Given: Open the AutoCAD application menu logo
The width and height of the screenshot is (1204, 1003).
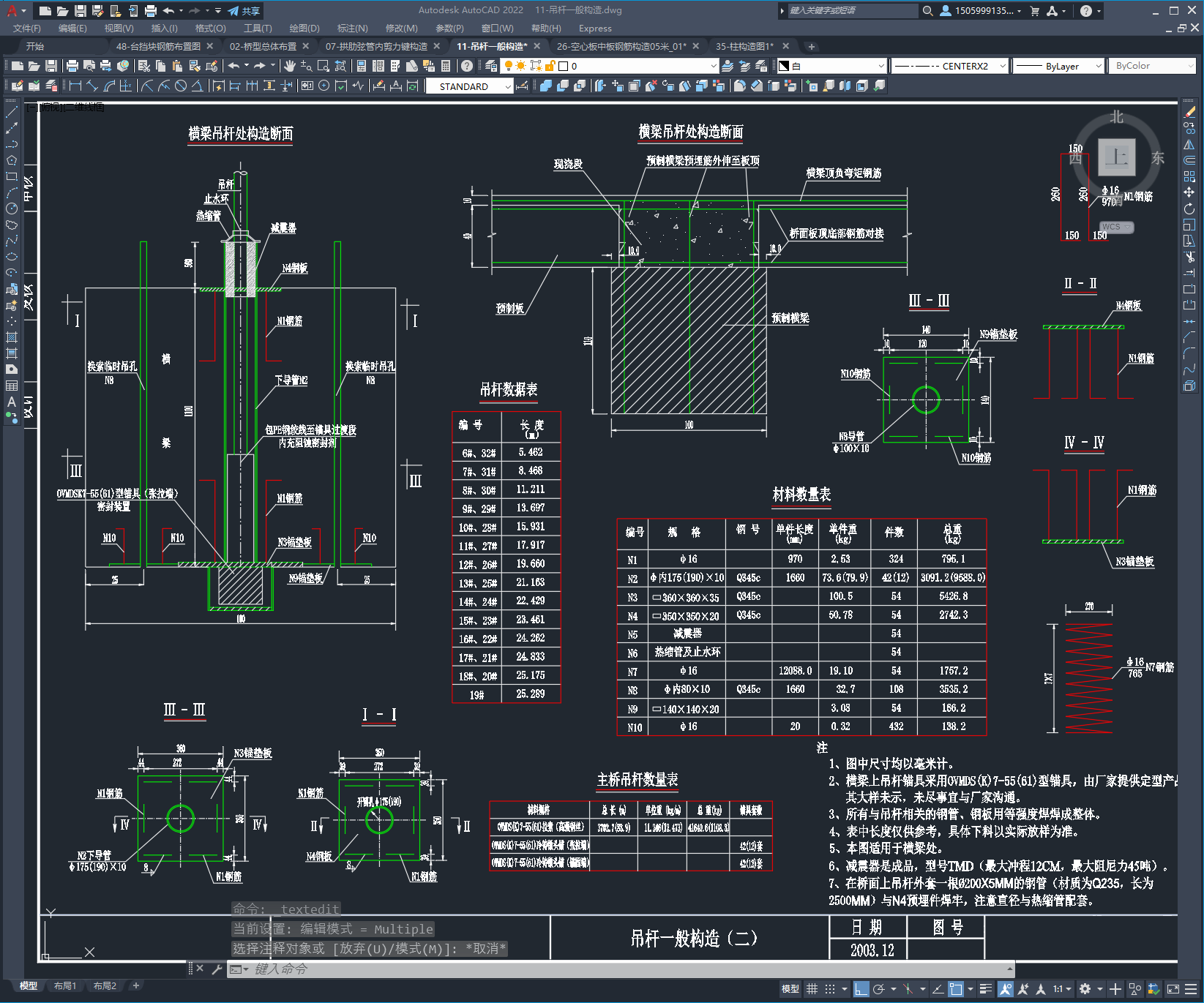Looking at the screenshot, I should click(12, 10).
